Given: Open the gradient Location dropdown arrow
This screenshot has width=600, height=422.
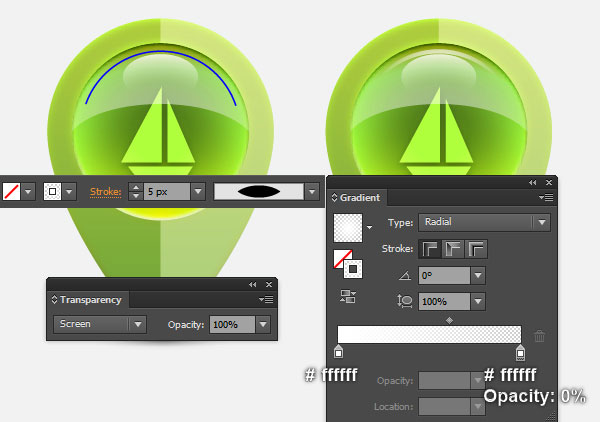Looking at the screenshot, I should 478,407.
